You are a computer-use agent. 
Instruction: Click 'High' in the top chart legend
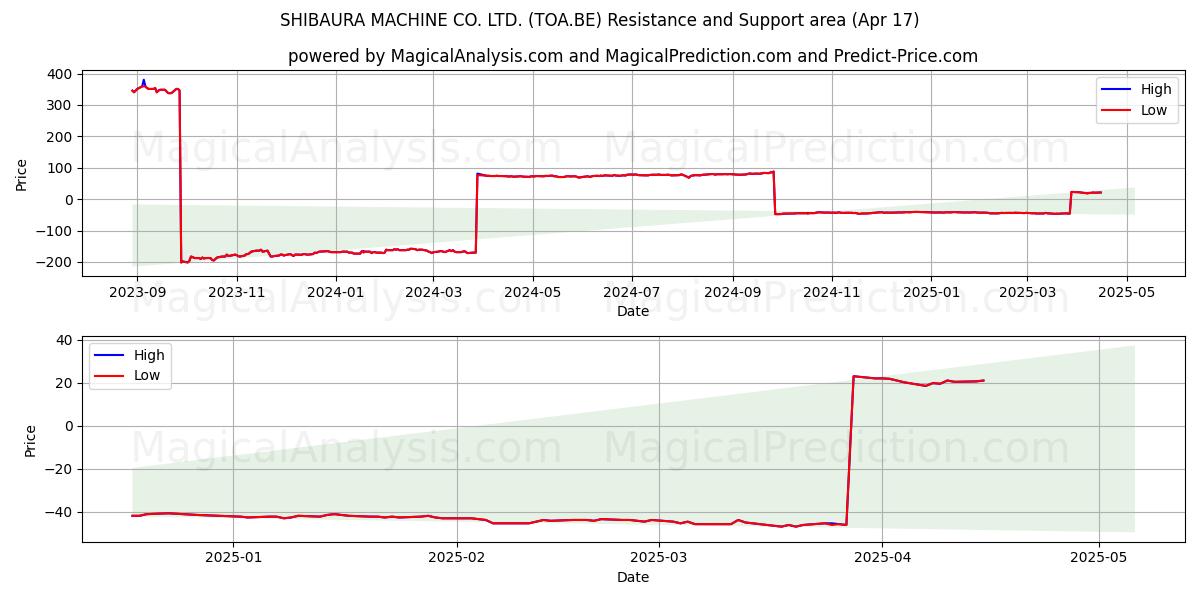1156,89
